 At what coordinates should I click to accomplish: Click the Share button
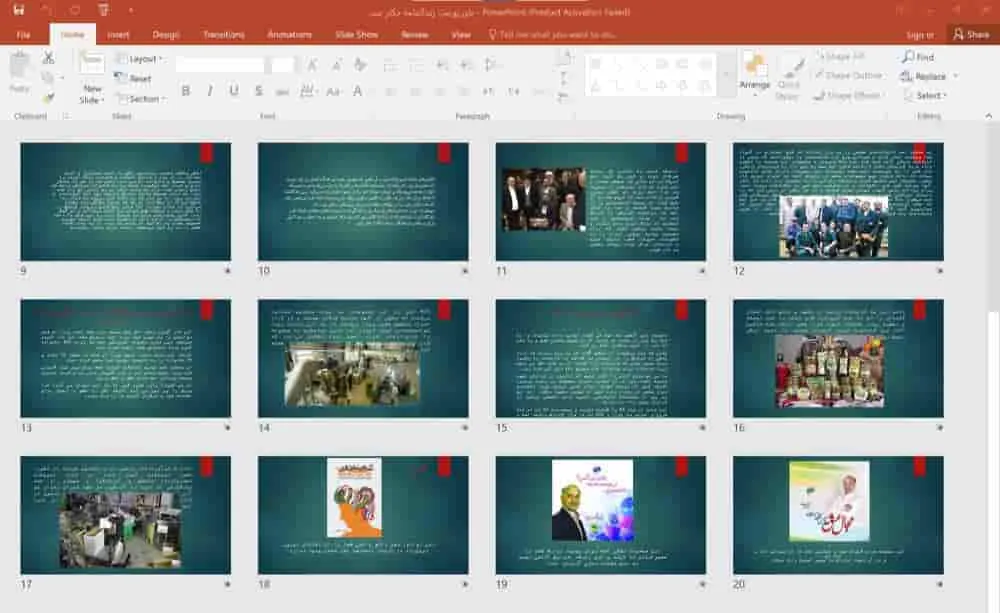tap(972, 34)
